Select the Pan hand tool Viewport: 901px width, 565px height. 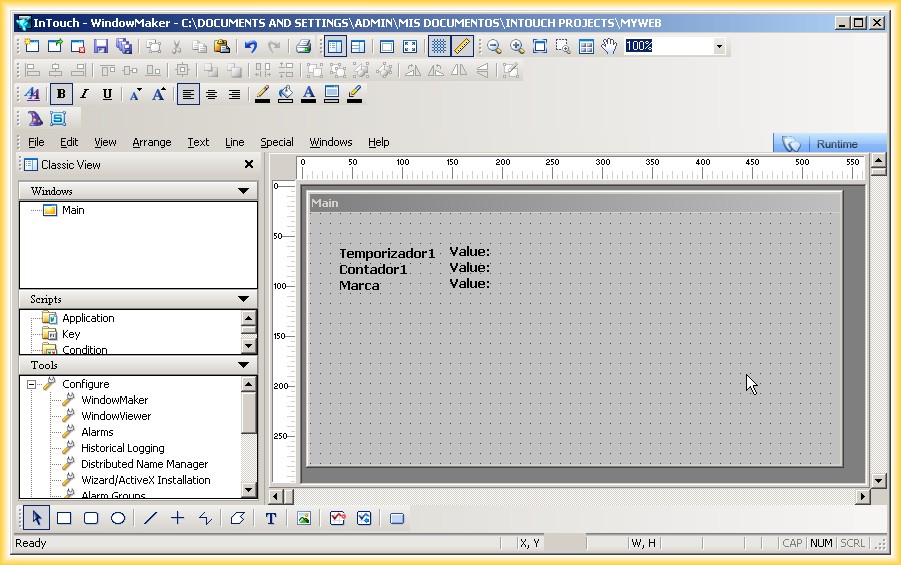coord(609,46)
